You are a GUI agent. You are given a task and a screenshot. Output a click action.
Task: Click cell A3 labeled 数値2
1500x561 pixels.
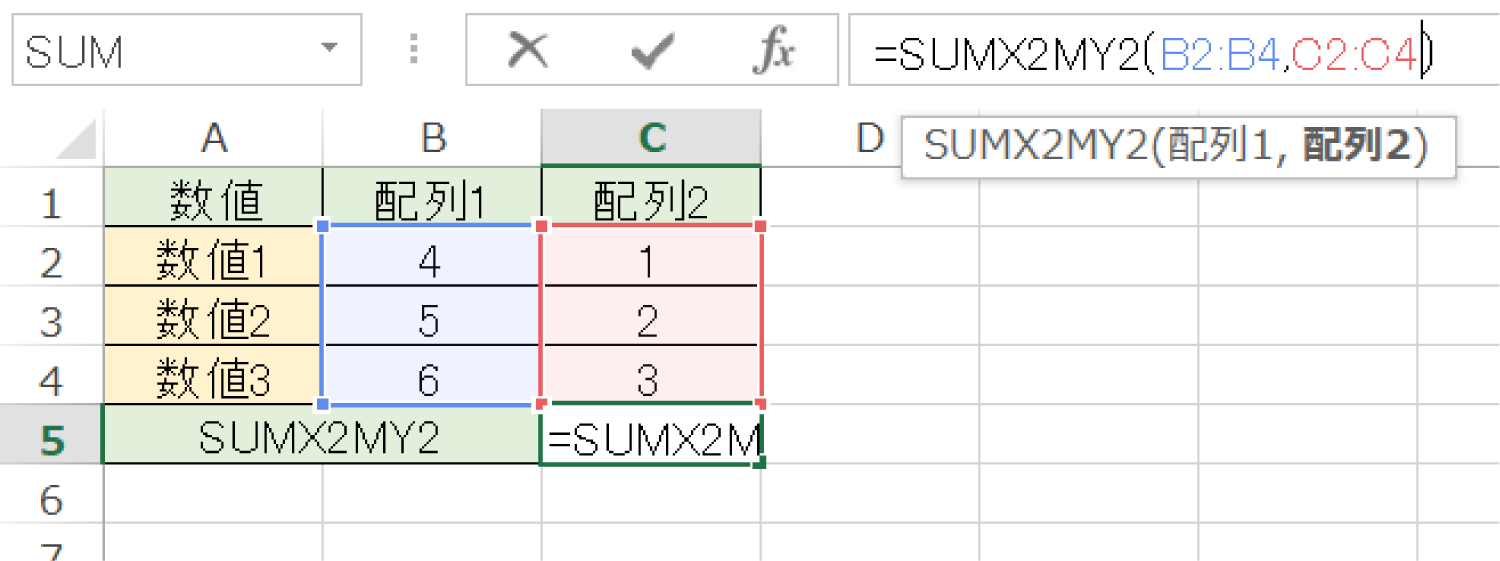coord(213,321)
